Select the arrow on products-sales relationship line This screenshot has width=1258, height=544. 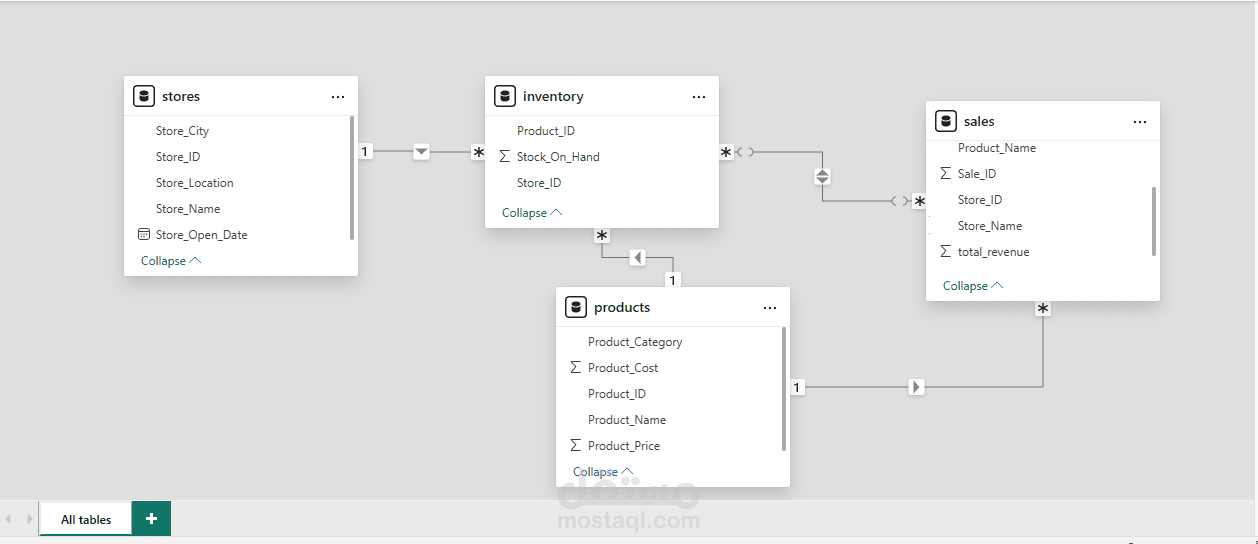[916, 387]
